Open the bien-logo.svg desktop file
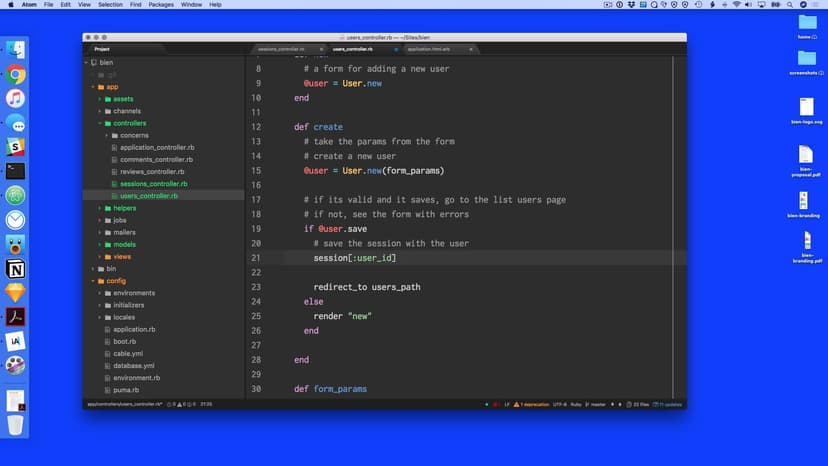828x466 pixels. point(806,110)
